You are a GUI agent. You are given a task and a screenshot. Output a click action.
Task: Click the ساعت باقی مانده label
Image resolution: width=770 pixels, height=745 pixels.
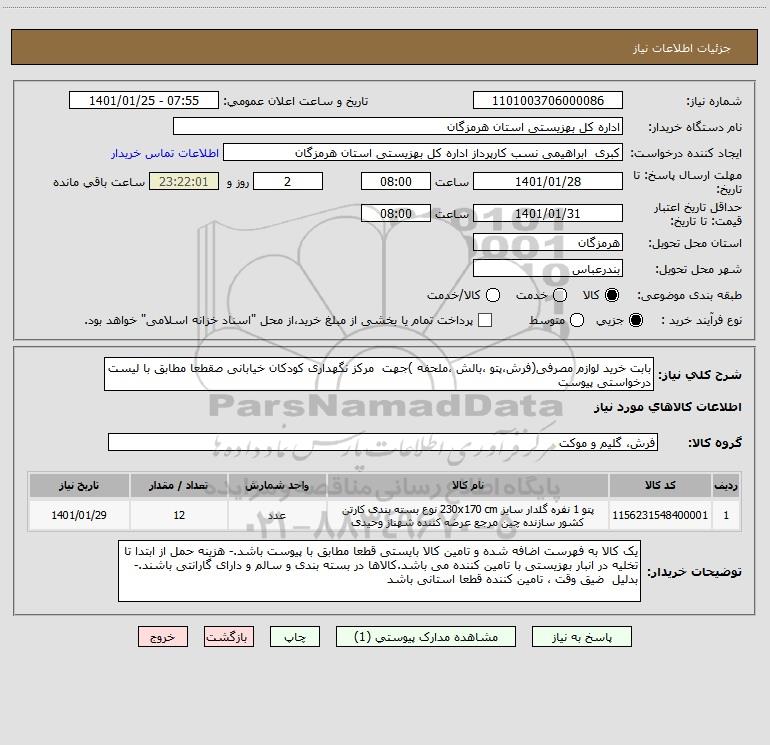[99, 182]
